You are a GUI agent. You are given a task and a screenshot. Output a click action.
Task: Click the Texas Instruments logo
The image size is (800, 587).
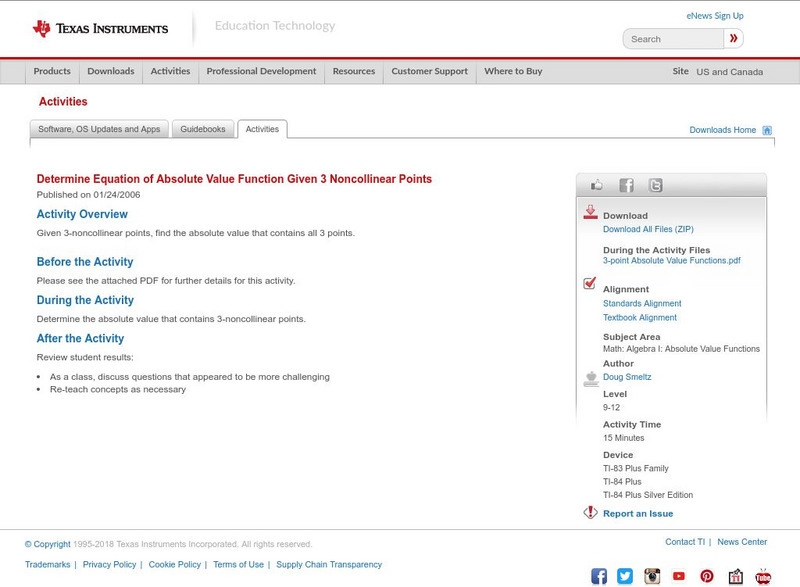[x=100, y=29]
